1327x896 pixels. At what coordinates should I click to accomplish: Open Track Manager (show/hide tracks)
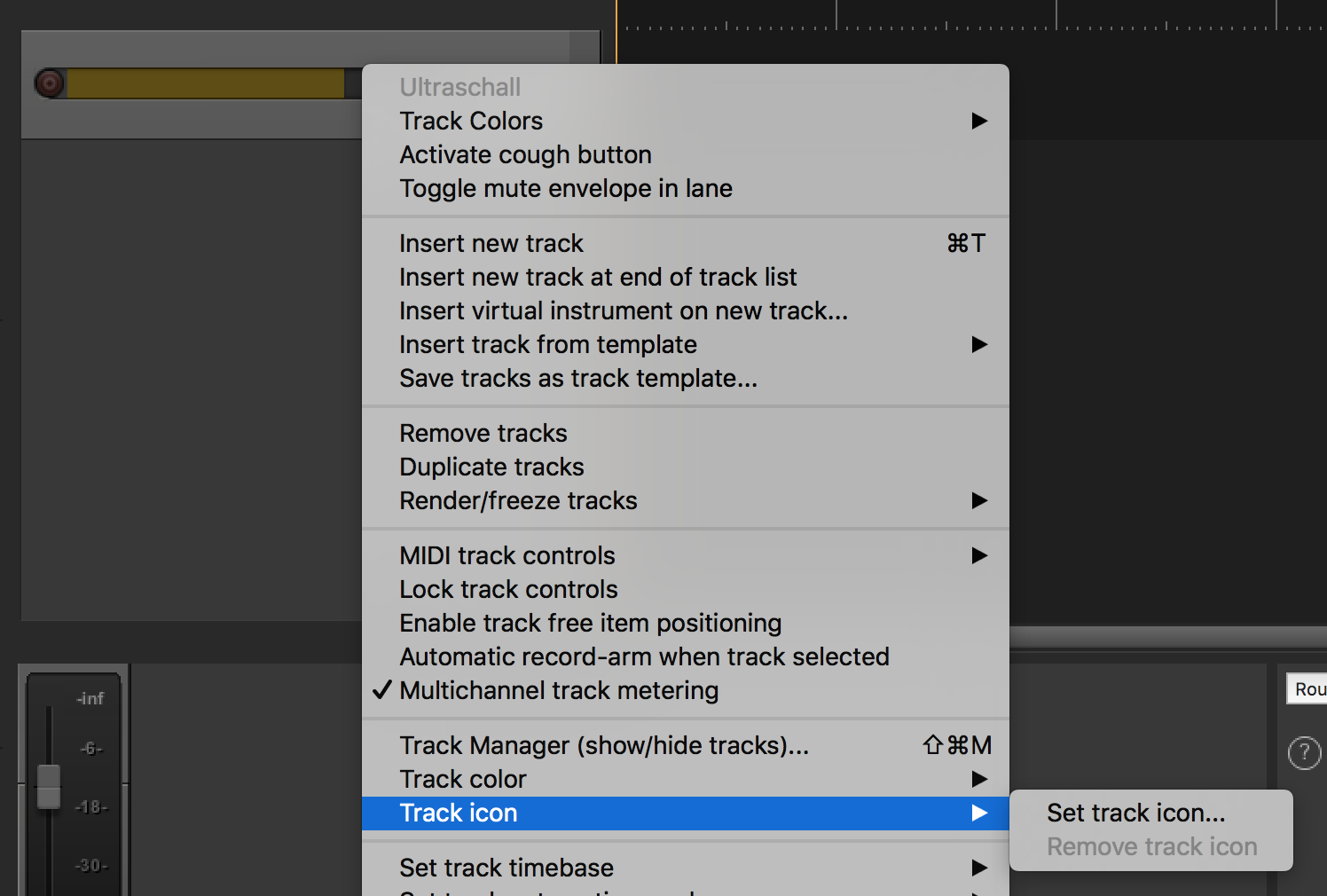point(604,745)
